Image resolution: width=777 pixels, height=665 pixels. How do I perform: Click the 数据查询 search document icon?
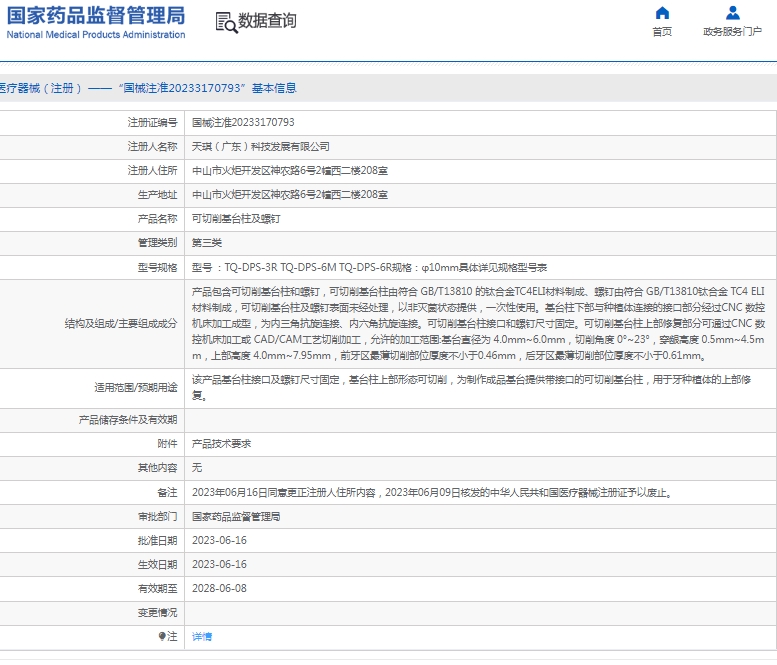[226, 22]
